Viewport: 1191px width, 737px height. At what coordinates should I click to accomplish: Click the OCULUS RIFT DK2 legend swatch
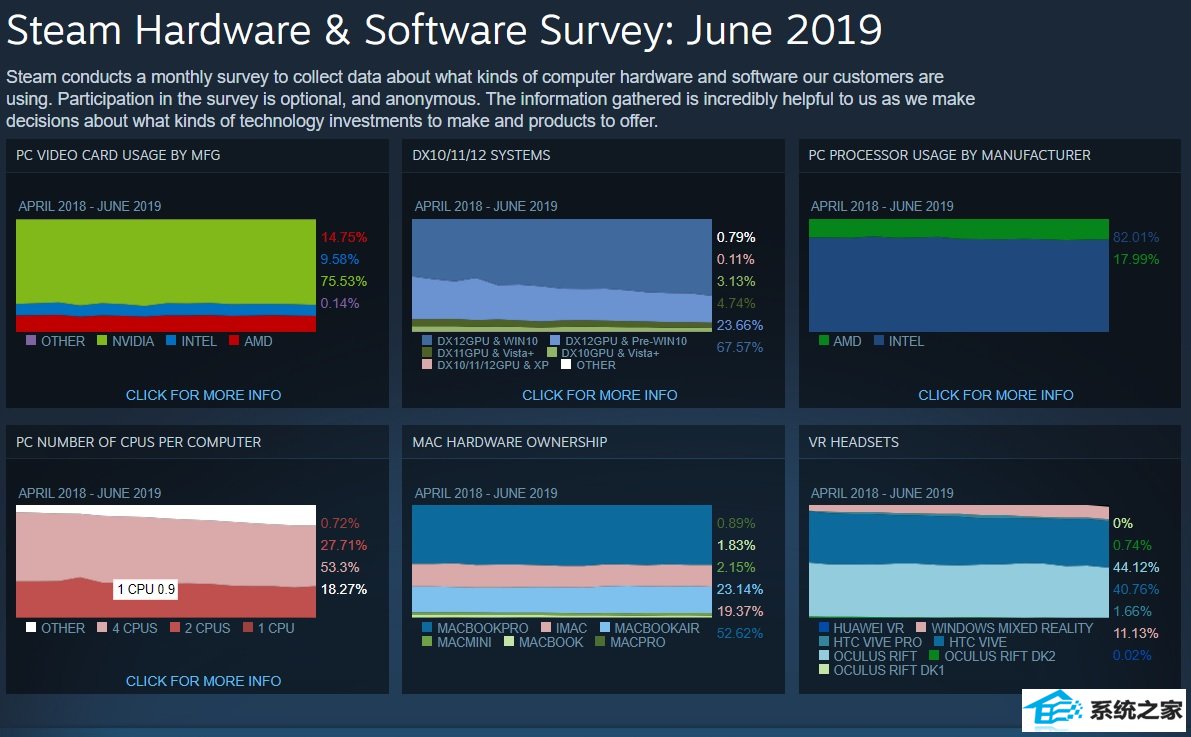click(934, 656)
